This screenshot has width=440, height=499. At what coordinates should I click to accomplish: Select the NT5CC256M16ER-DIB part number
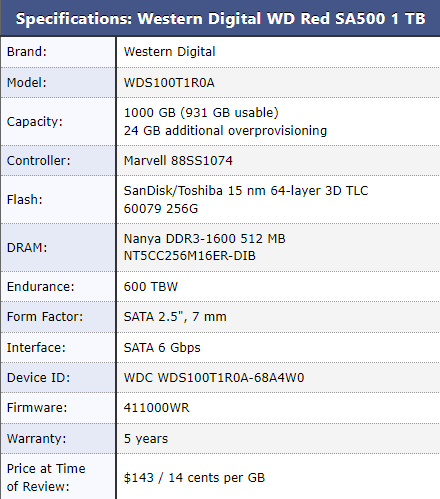pyautogui.click(x=189, y=256)
